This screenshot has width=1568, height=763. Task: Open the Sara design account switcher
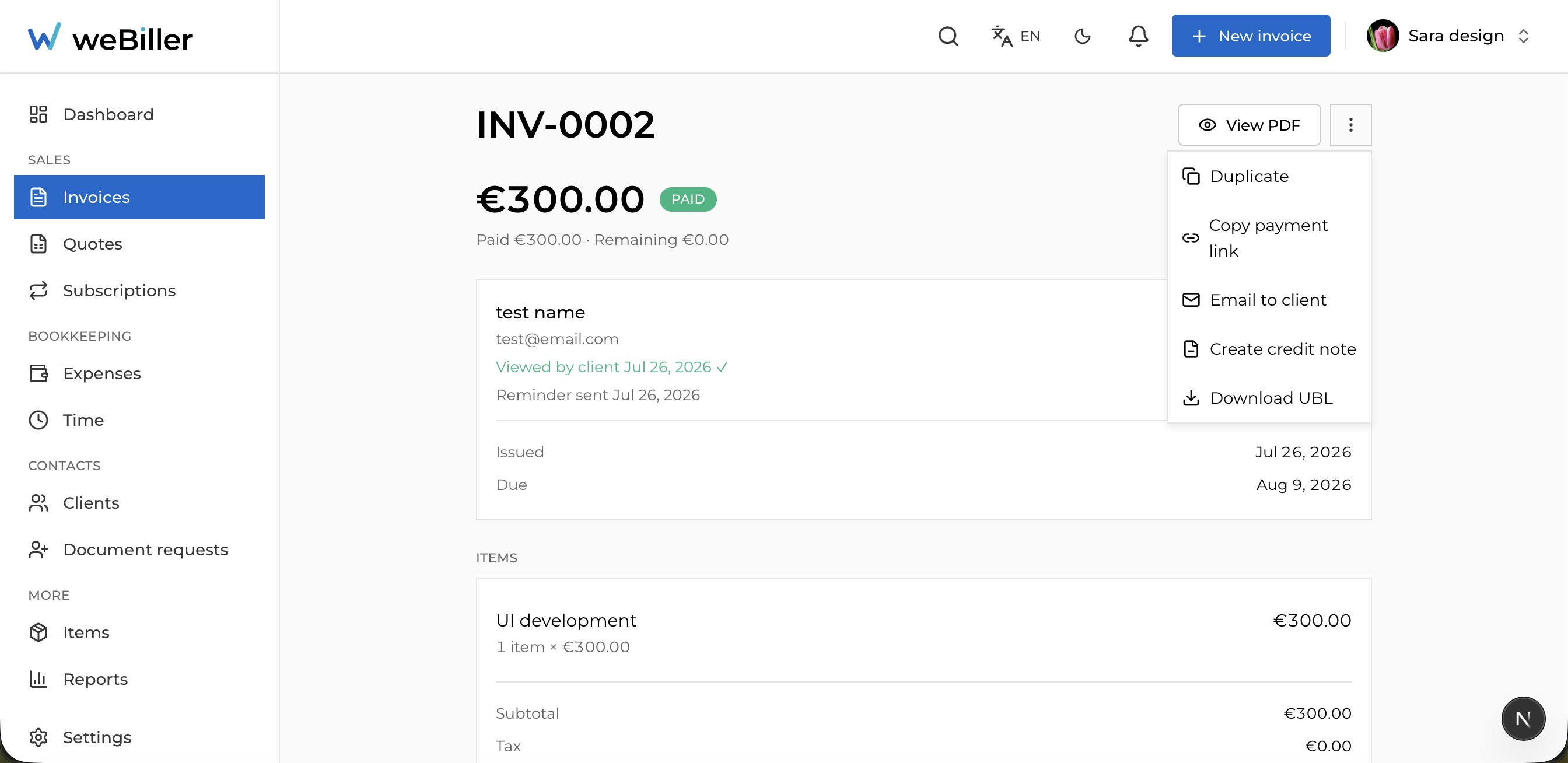(1448, 36)
